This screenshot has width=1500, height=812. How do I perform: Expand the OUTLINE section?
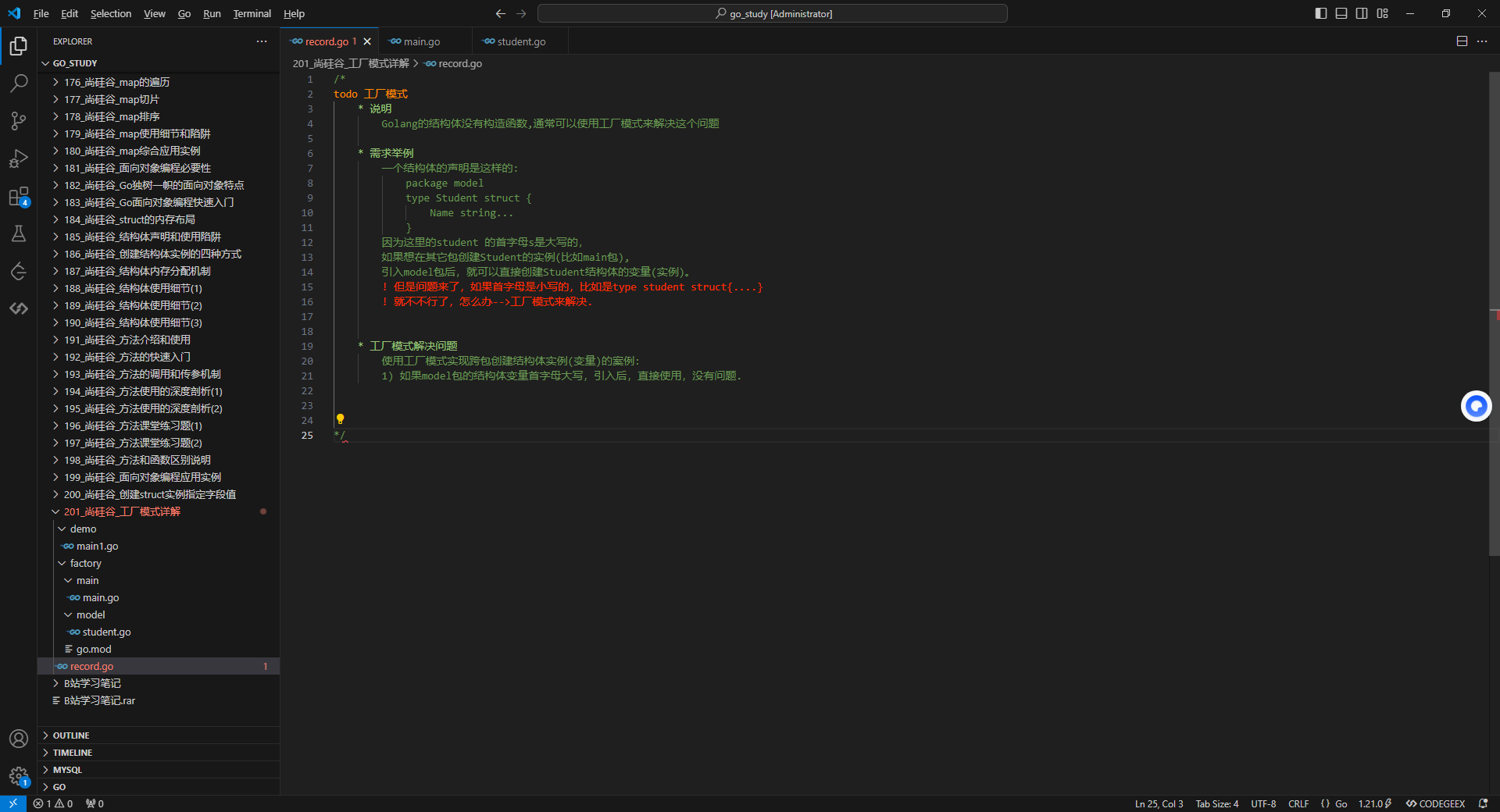[x=159, y=735]
